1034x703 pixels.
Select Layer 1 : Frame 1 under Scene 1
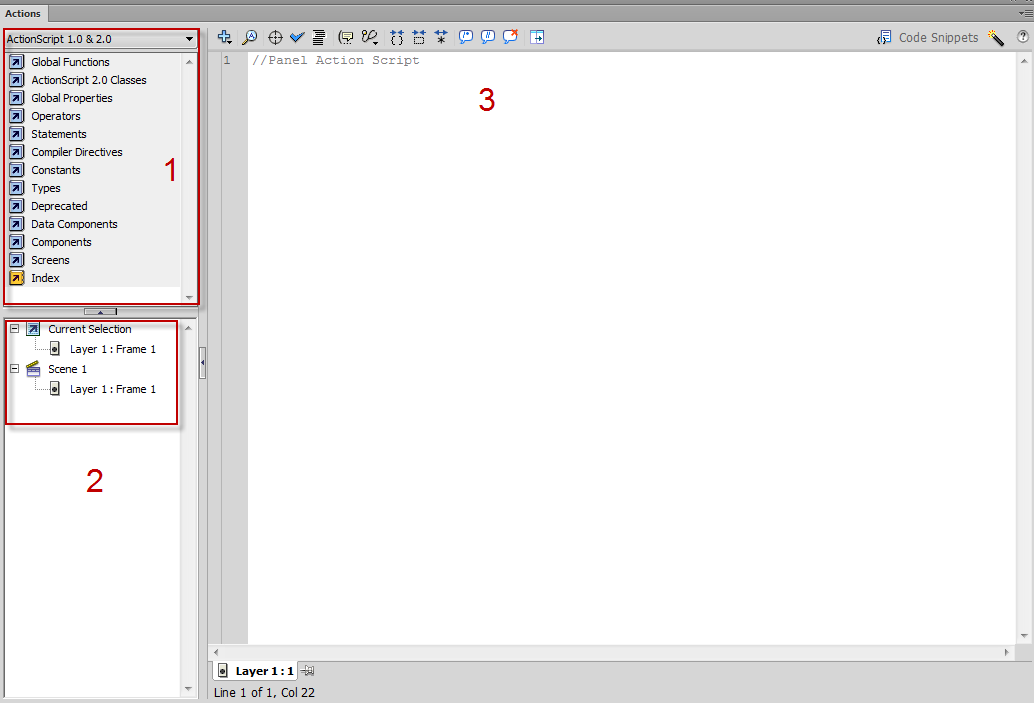[x=113, y=390]
